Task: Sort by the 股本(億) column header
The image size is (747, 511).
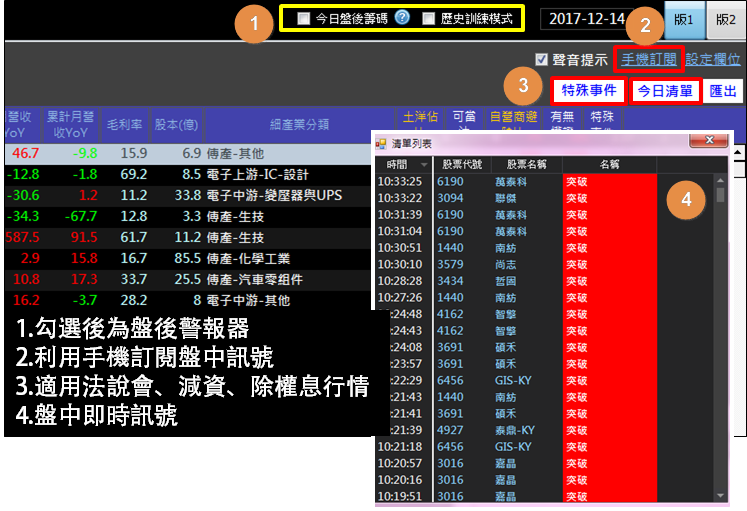Action: (176, 124)
